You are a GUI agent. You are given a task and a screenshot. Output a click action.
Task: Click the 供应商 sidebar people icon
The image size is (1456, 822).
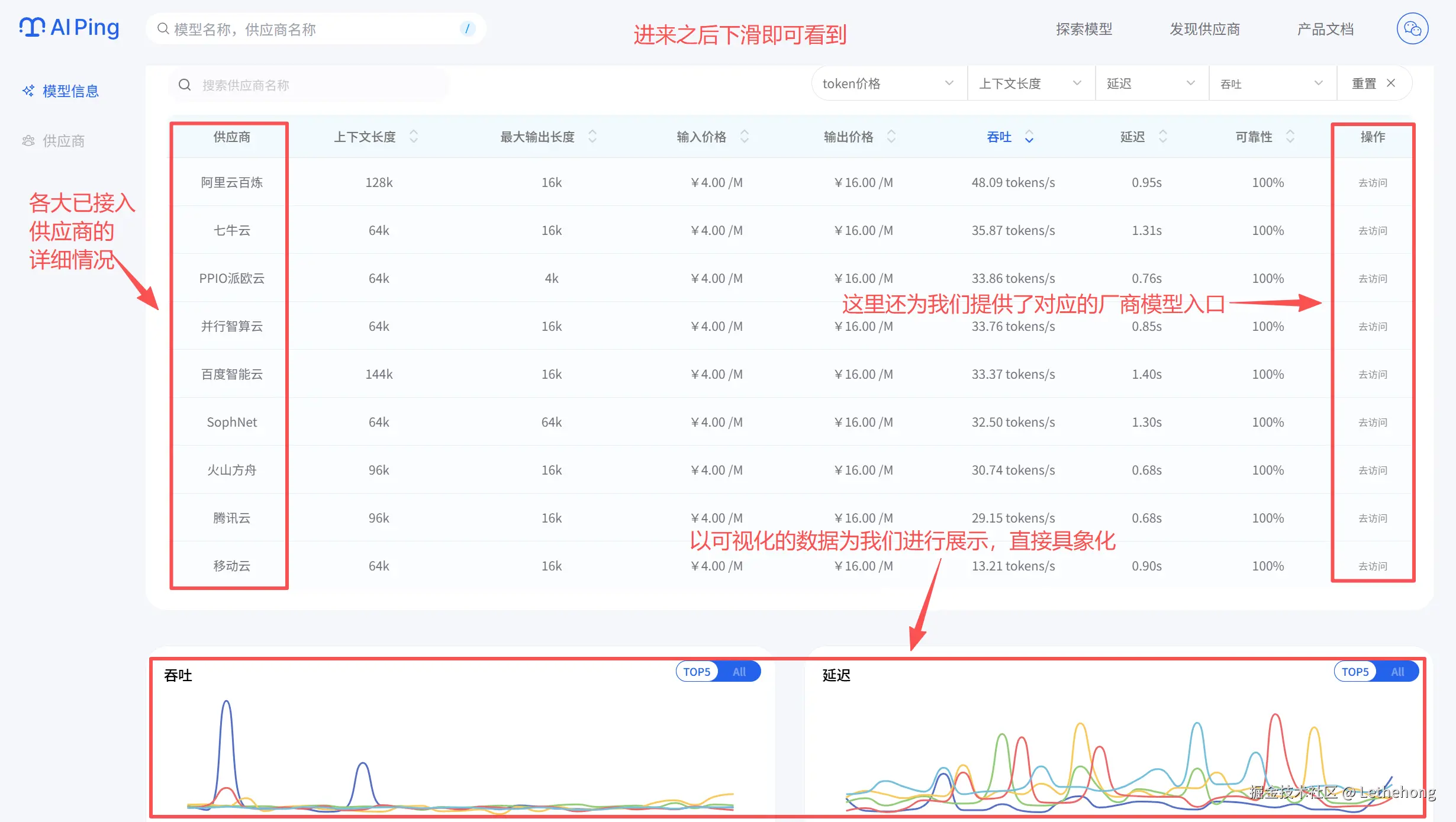tap(28, 141)
